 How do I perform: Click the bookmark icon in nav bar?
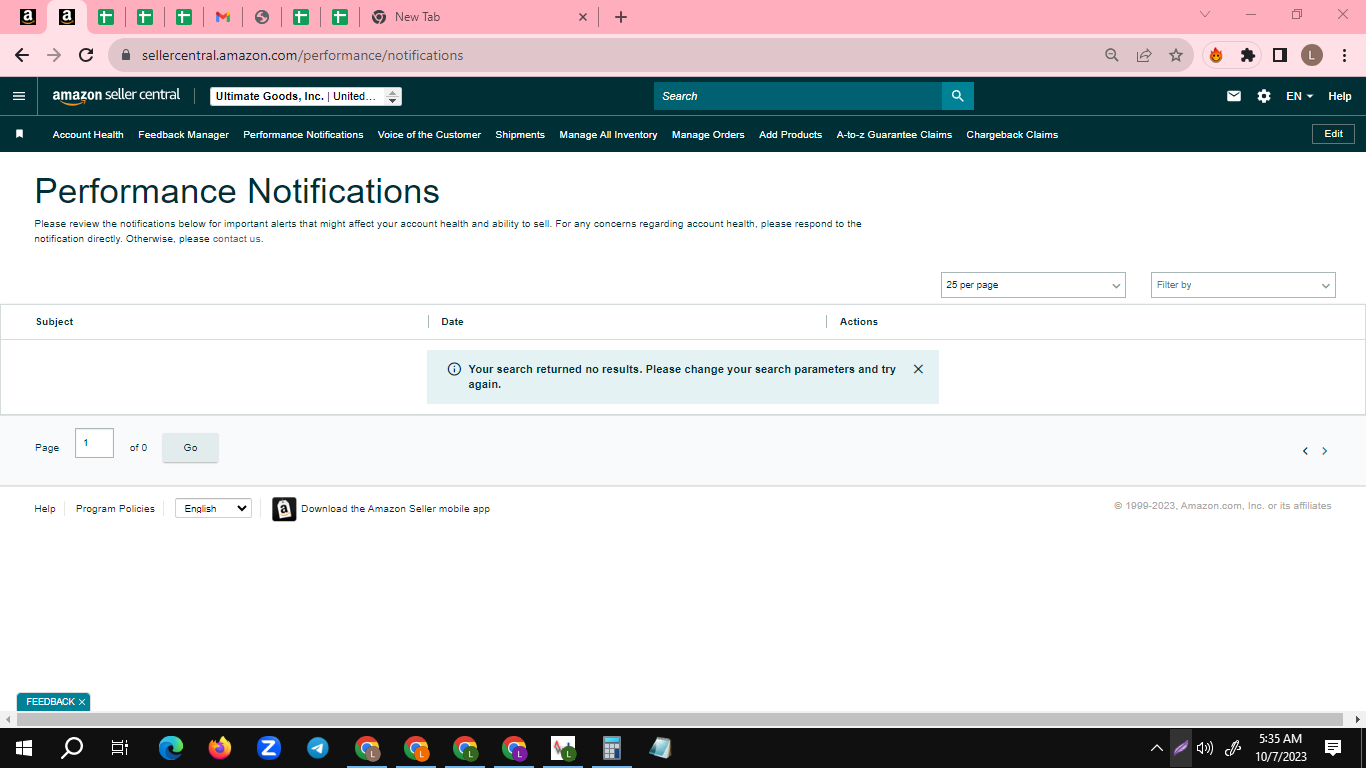(19, 134)
